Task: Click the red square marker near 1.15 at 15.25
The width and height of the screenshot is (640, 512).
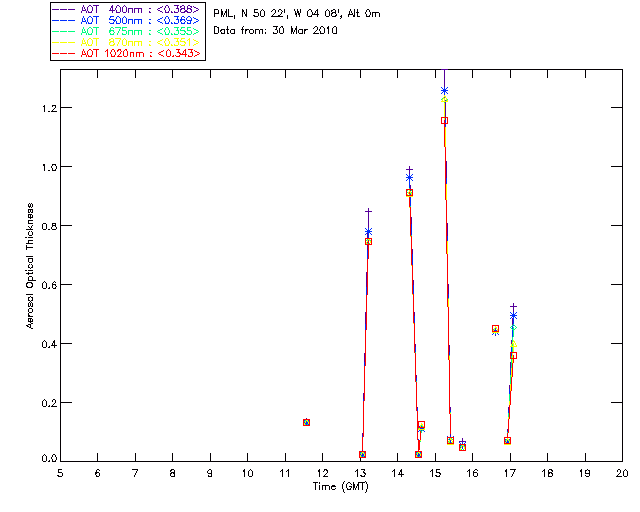Action: tap(444, 120)
